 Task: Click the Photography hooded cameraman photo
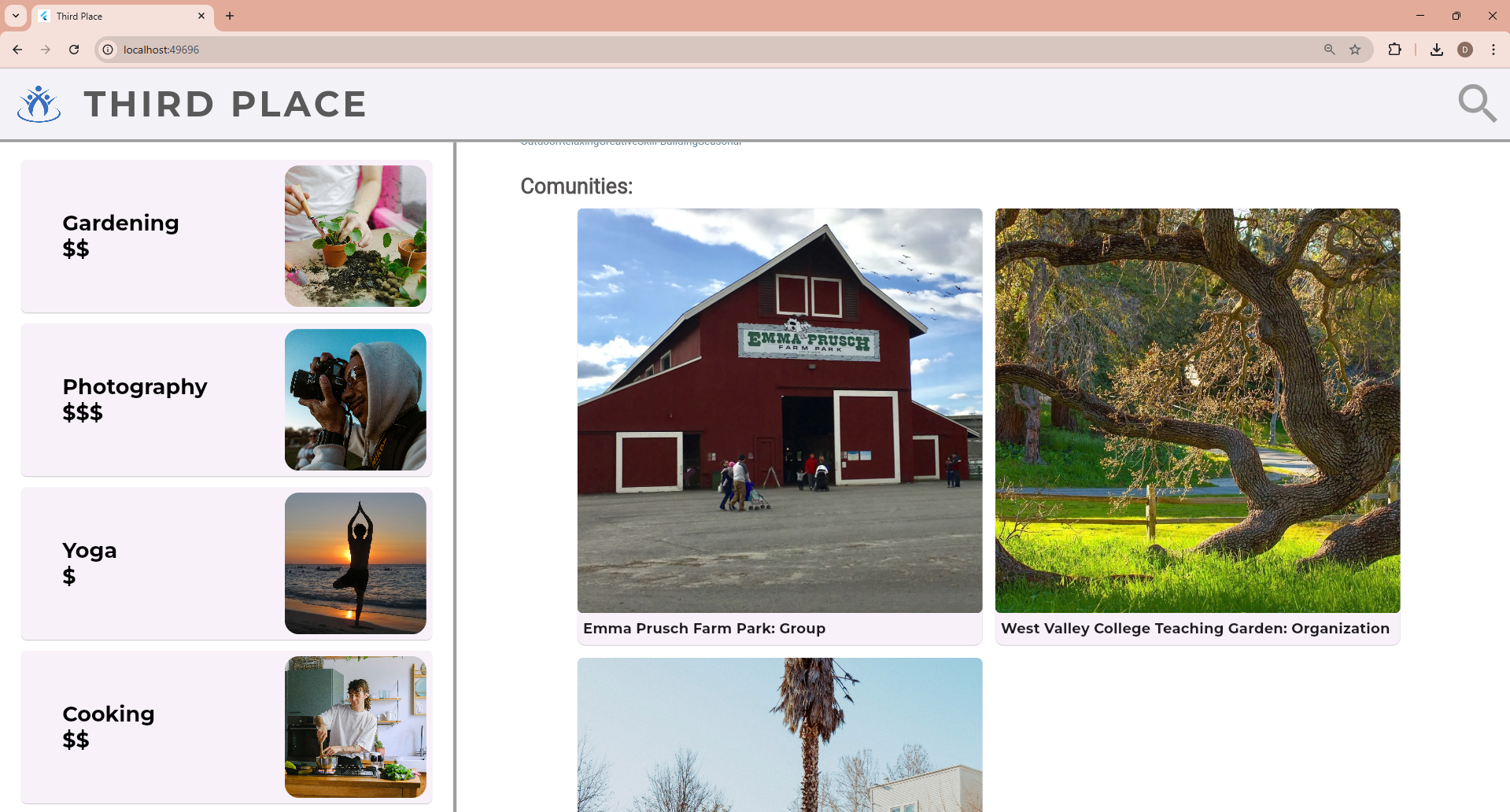(x=356, y=400)
